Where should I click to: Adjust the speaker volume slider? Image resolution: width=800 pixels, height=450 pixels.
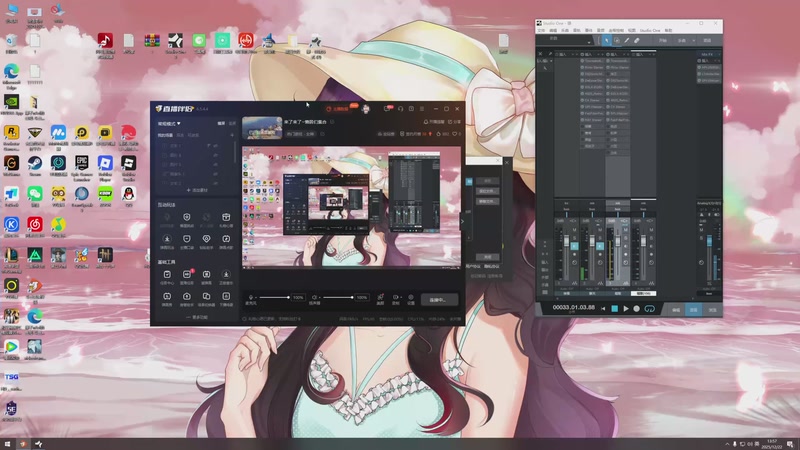click(338, 297)
